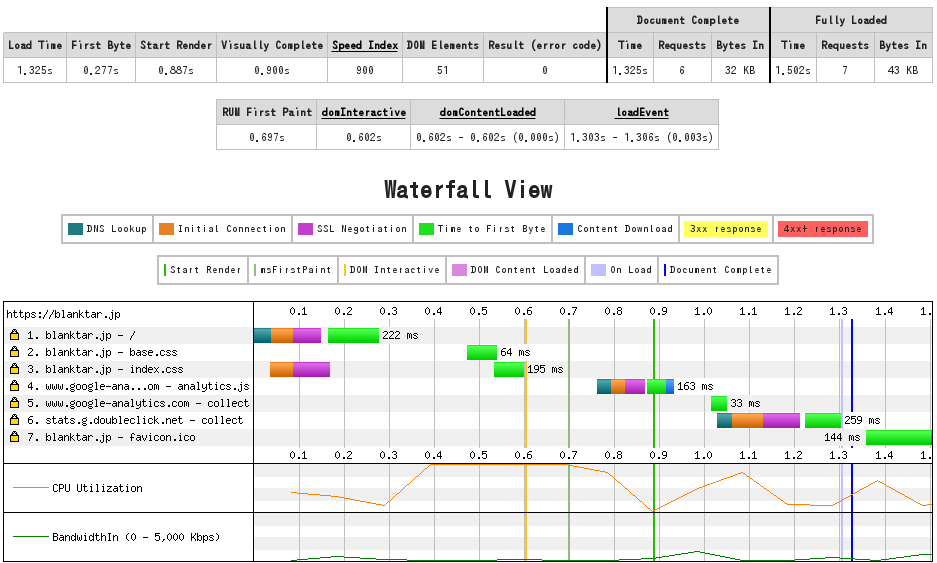
Task: Click the SSL Negotiation purple legend swatch
Action: (306, 229)
